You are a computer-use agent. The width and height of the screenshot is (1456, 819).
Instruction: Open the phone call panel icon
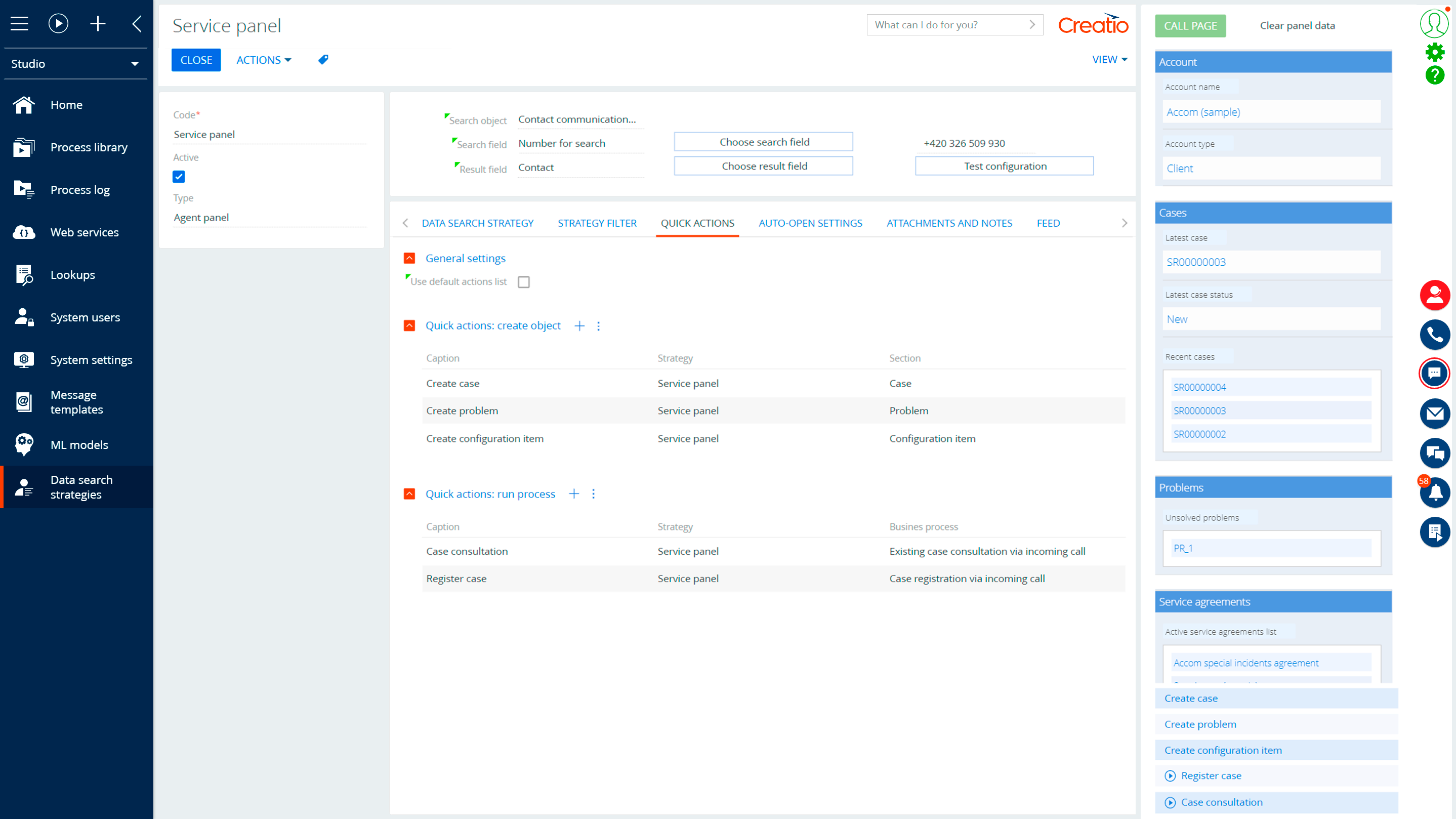(1435, 335)
